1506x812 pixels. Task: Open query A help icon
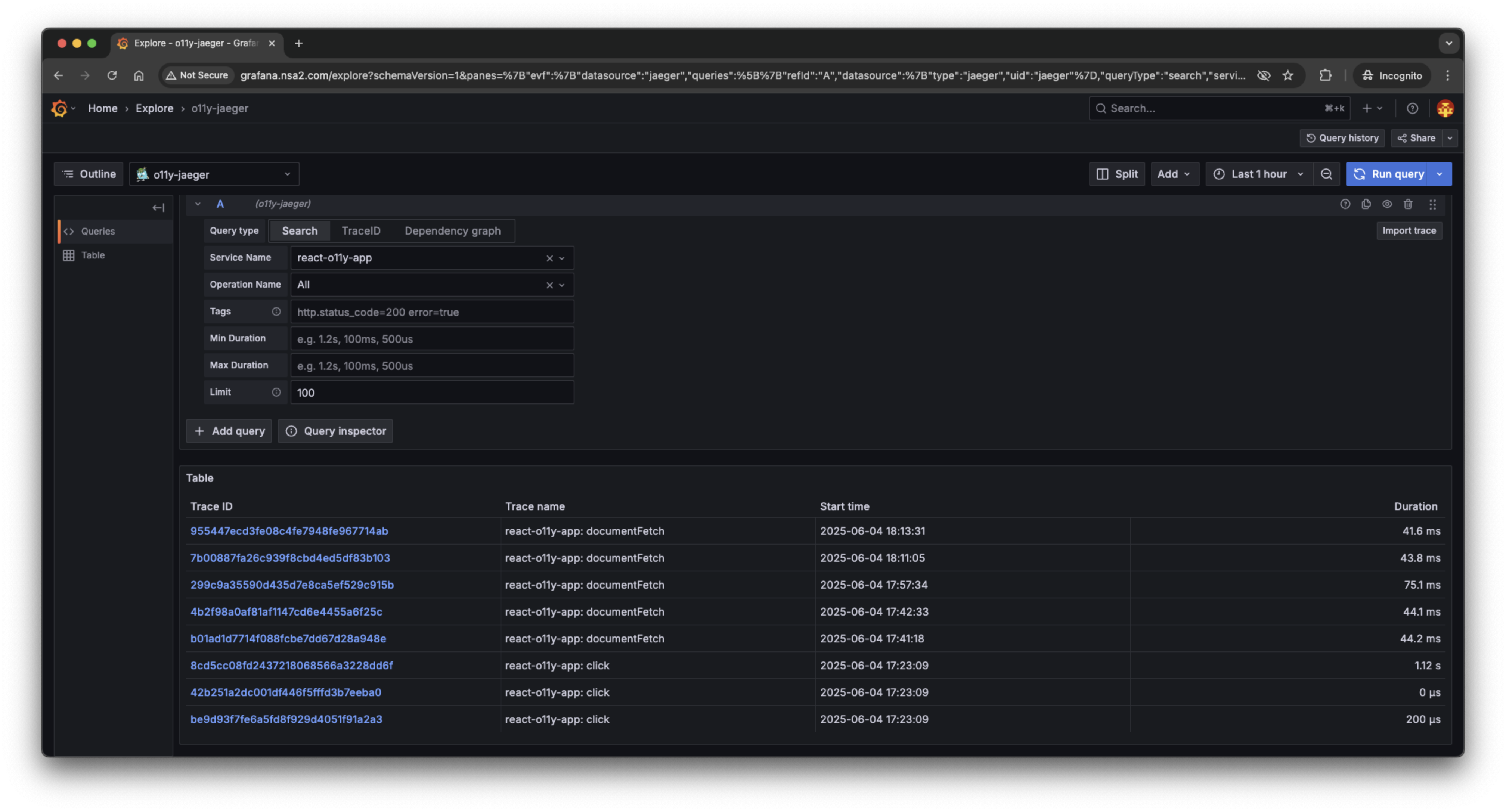[1345, 204]
